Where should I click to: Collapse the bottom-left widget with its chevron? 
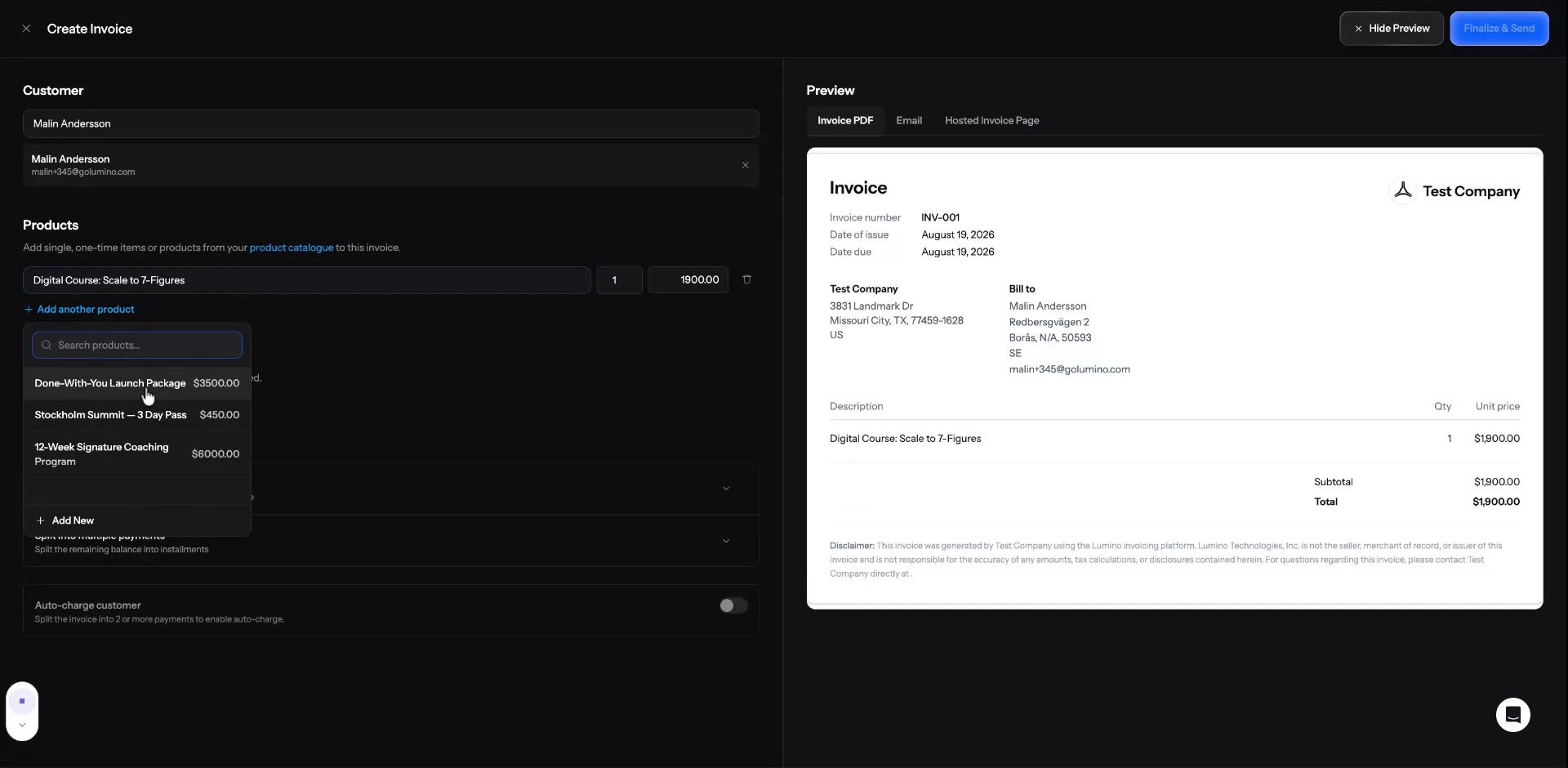tap(22, 725)
